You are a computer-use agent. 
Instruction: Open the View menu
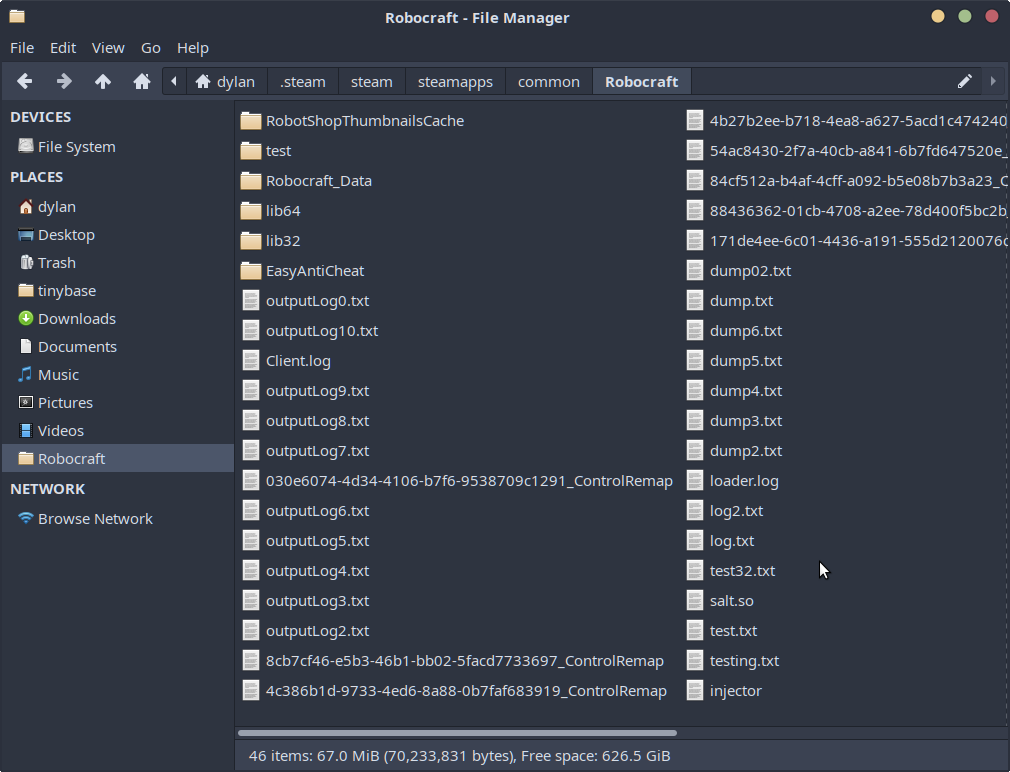click(x=108, y=48)
